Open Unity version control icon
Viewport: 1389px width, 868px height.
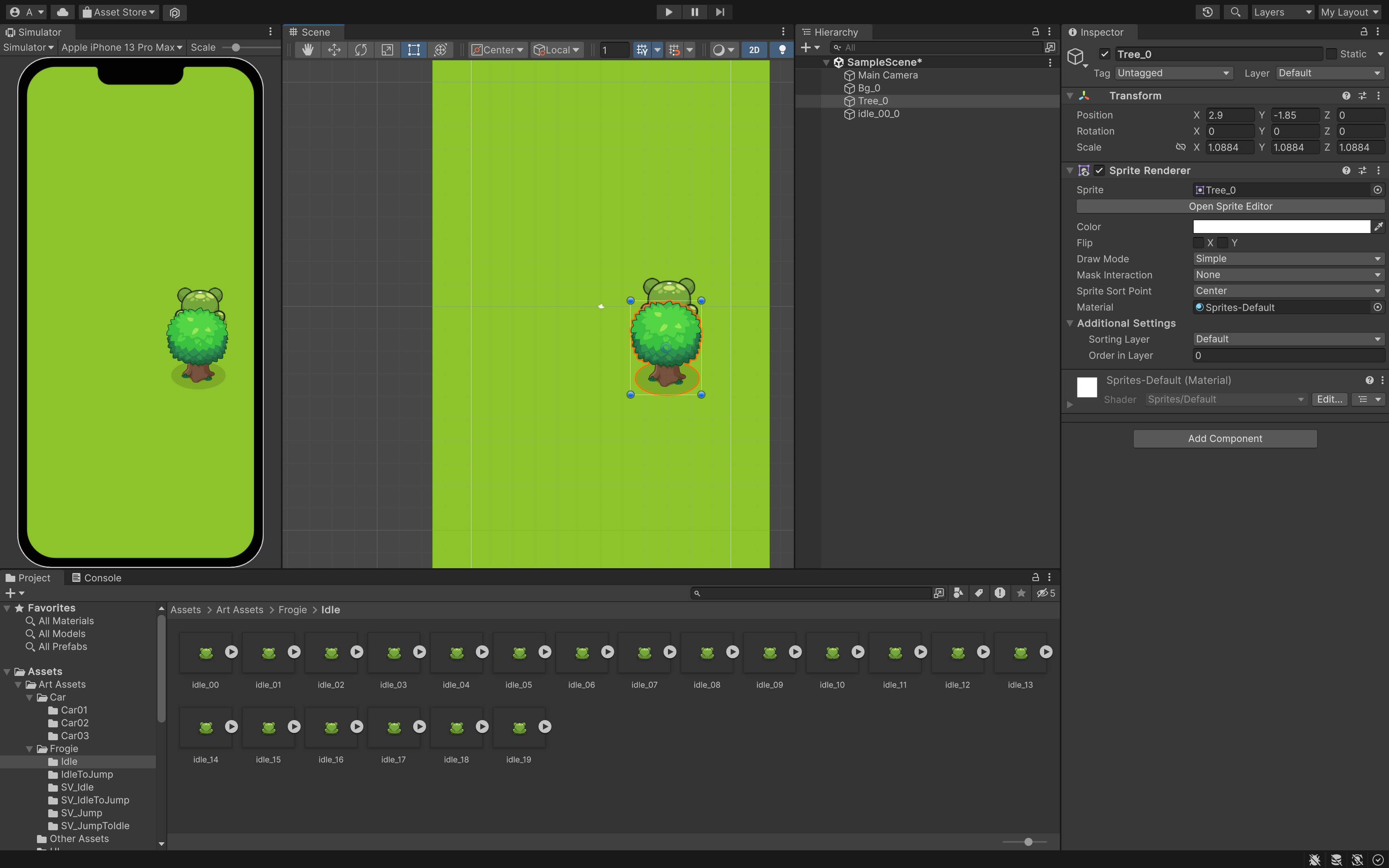click(x=174, y=12)
